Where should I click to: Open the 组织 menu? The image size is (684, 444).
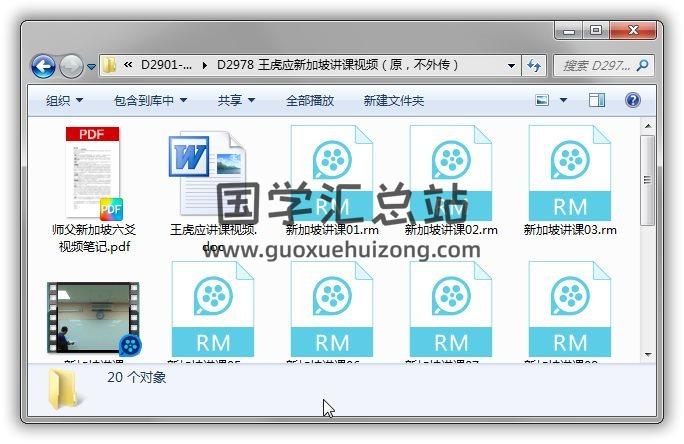(x=64, y=101)
